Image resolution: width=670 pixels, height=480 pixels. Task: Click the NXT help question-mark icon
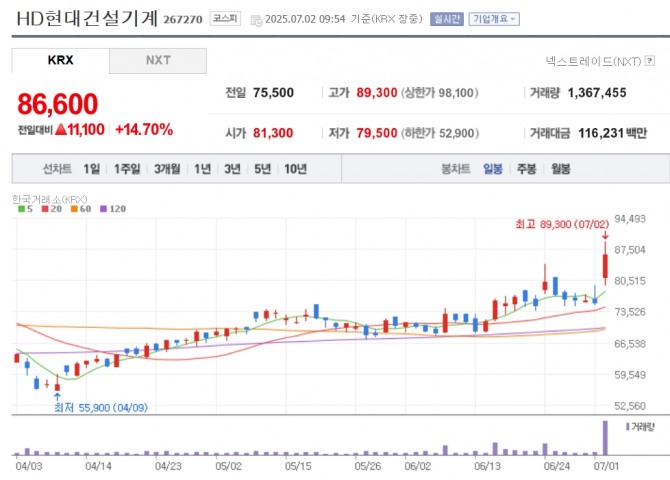tap(650, 61)
